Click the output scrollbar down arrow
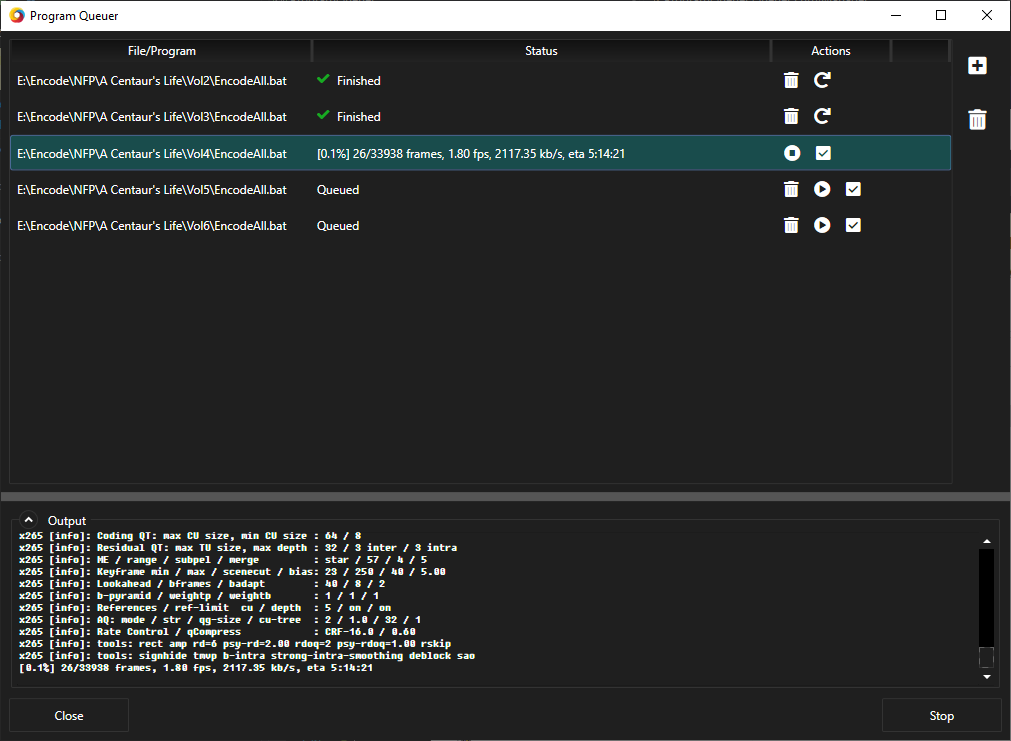The image size is (1011, 741). 986,677
